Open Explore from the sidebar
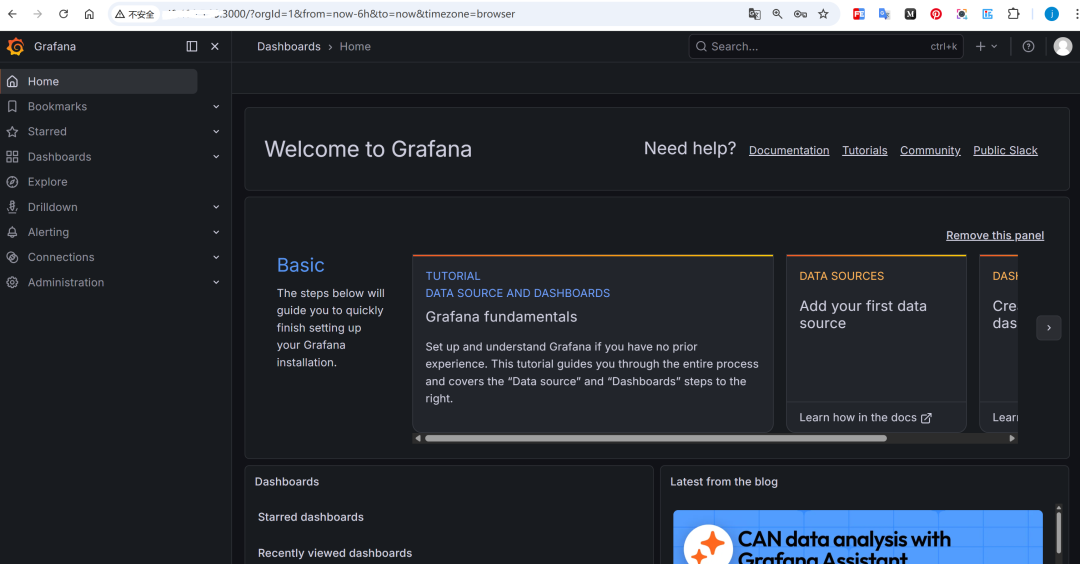1080x564 pixels. tap(48, 182)
